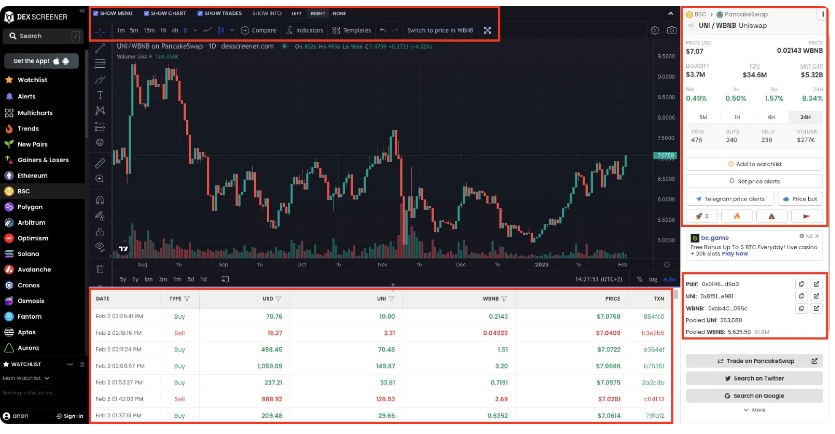Select the 6H stats tab

[771, 117]
